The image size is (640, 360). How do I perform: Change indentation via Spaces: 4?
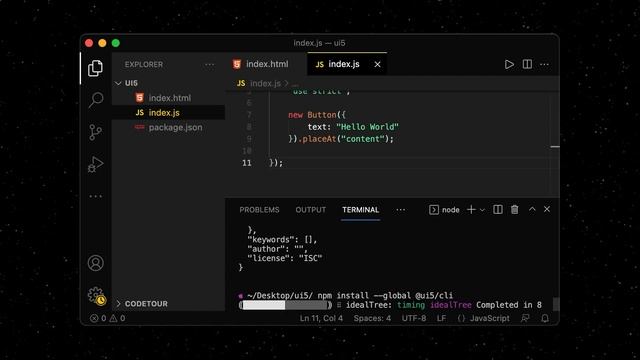point(372,318)
